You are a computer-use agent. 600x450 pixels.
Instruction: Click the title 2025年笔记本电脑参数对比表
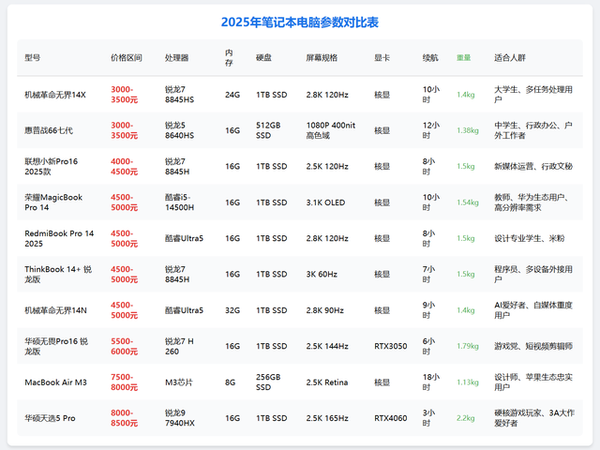(300, 22)
